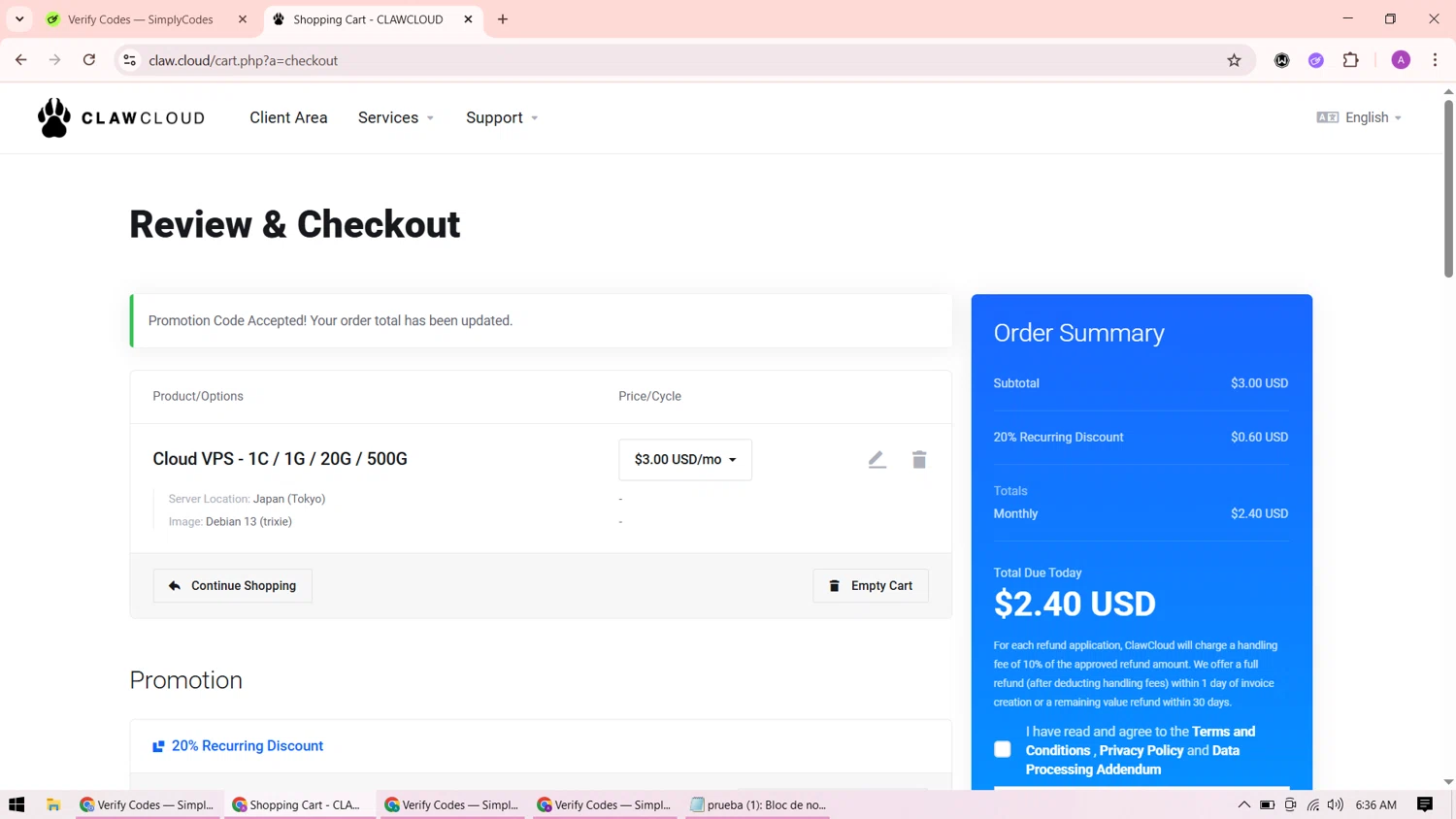Click the taskbar clock showing 6:36 AM
The width and height of the screenshot is (1456, 819).
(x=1375, y=804)
